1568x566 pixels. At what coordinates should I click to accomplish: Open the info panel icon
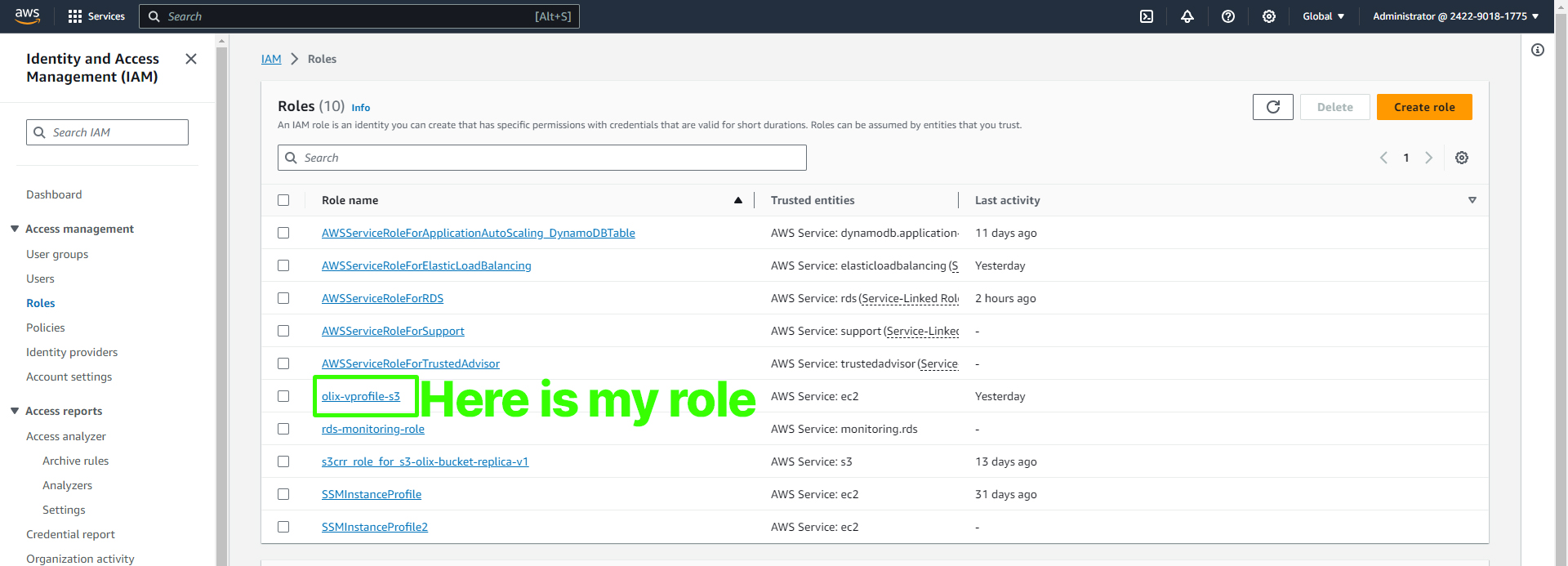pos(1538,50)
